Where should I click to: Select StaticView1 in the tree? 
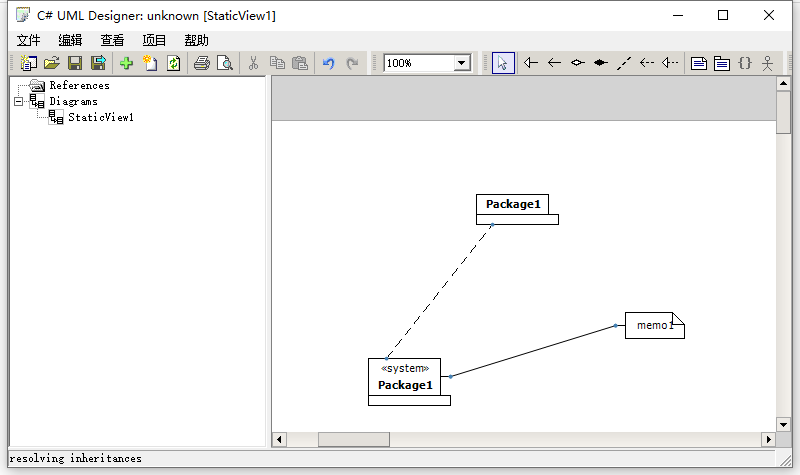point(101,117)
